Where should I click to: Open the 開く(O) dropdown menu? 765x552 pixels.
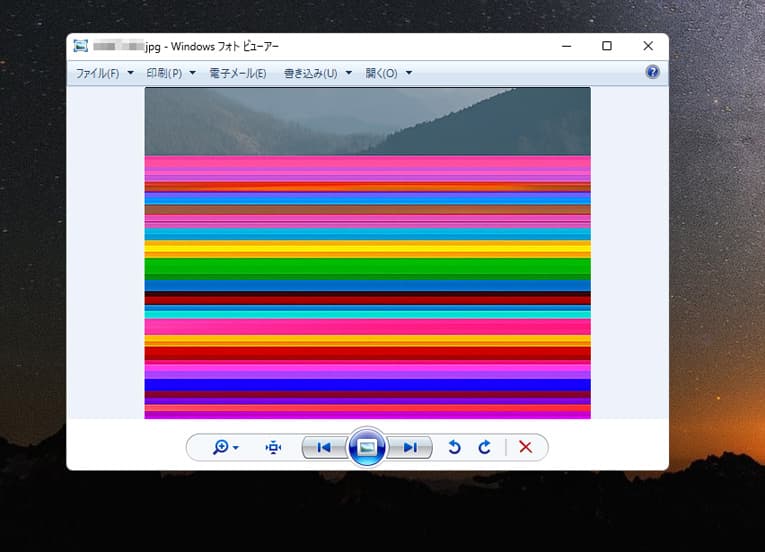[x=388, y=73]
